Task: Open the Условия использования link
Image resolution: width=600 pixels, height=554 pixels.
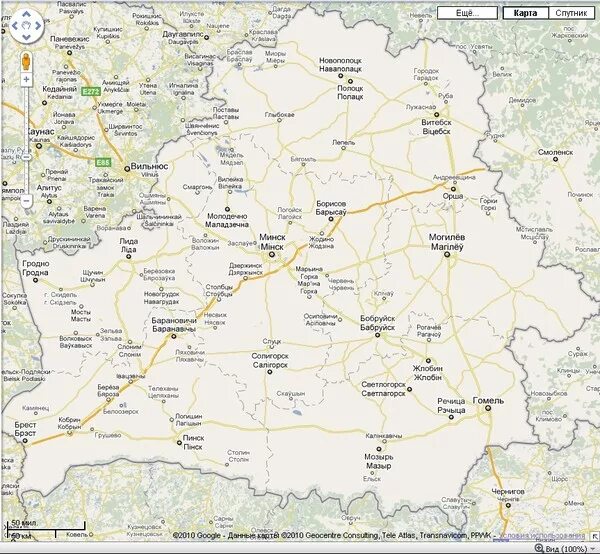Action: tap(541, 536)
